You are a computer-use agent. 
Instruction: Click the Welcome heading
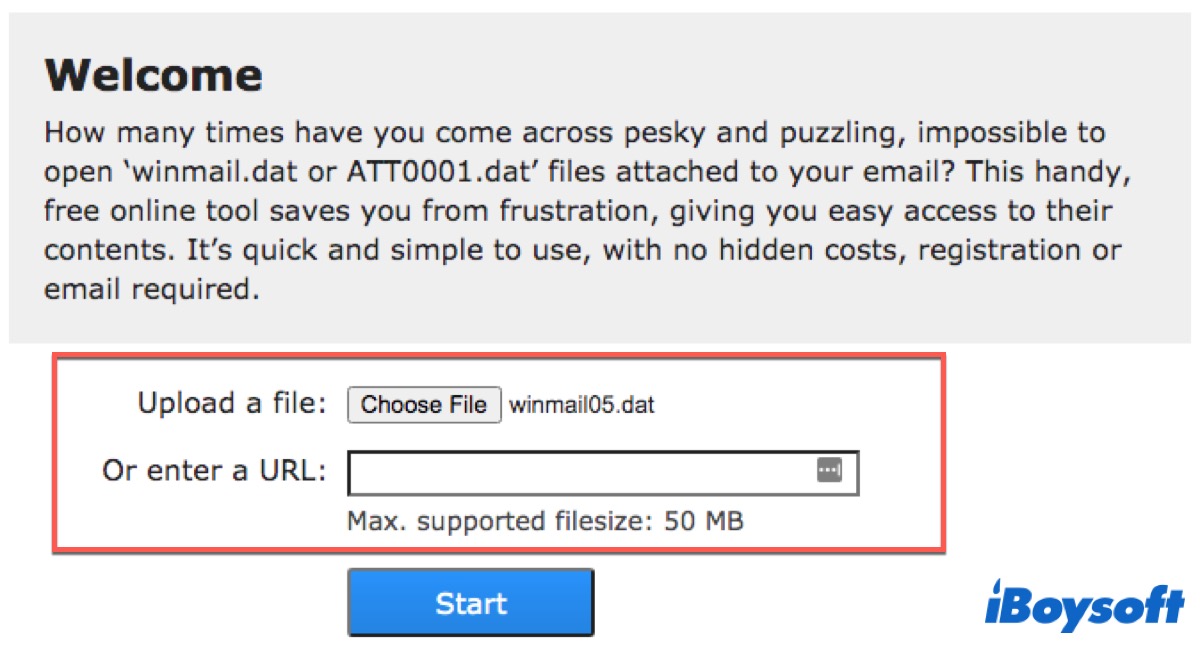pos(154,75)
